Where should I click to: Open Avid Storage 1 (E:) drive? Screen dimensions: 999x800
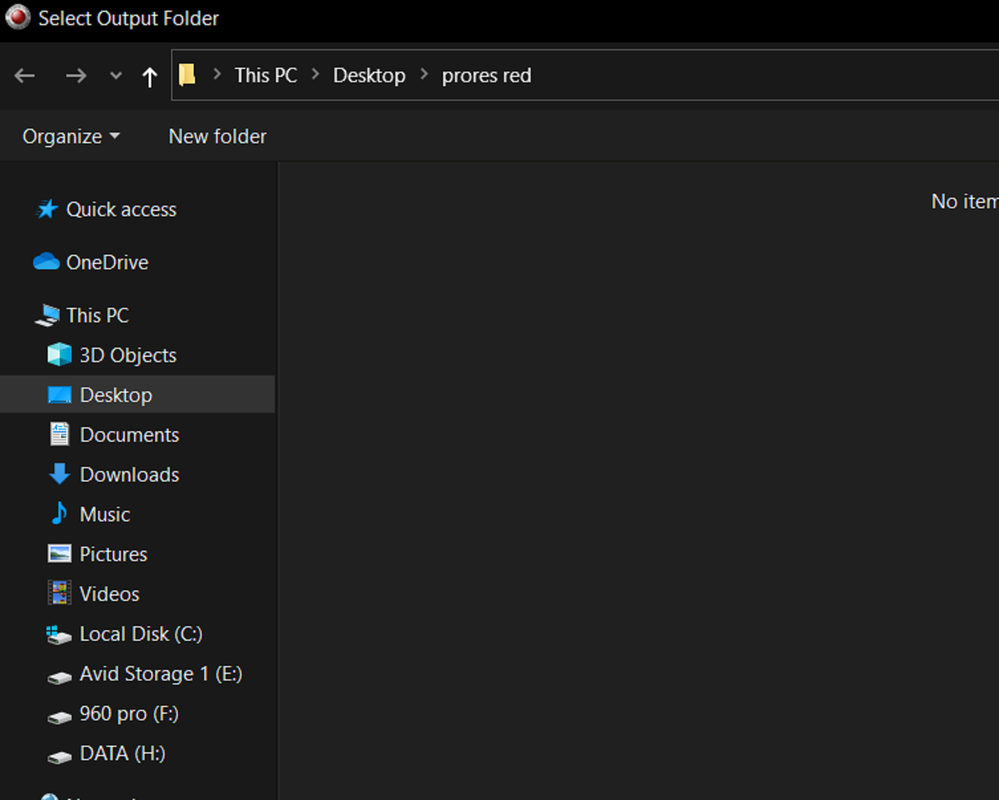(x=161, y=674)
